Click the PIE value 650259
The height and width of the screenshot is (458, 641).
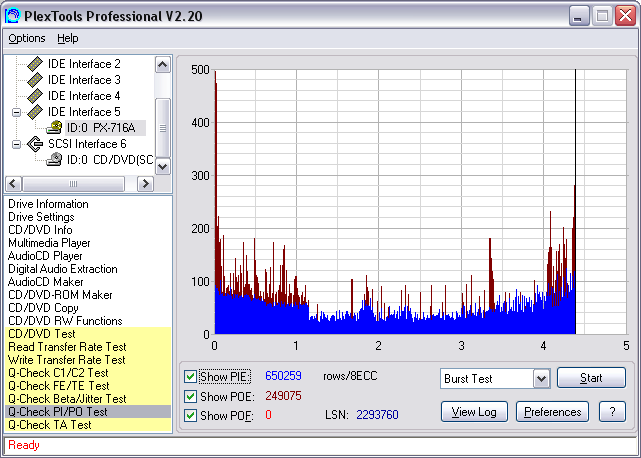283,376
